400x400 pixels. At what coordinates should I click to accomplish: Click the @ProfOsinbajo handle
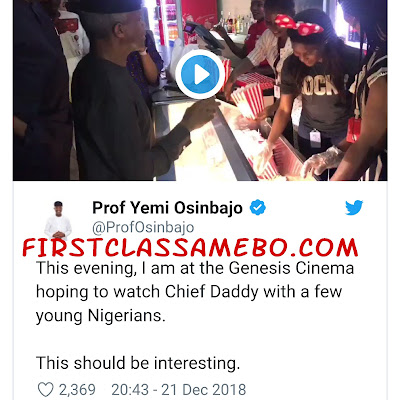(x=143, y=228)
